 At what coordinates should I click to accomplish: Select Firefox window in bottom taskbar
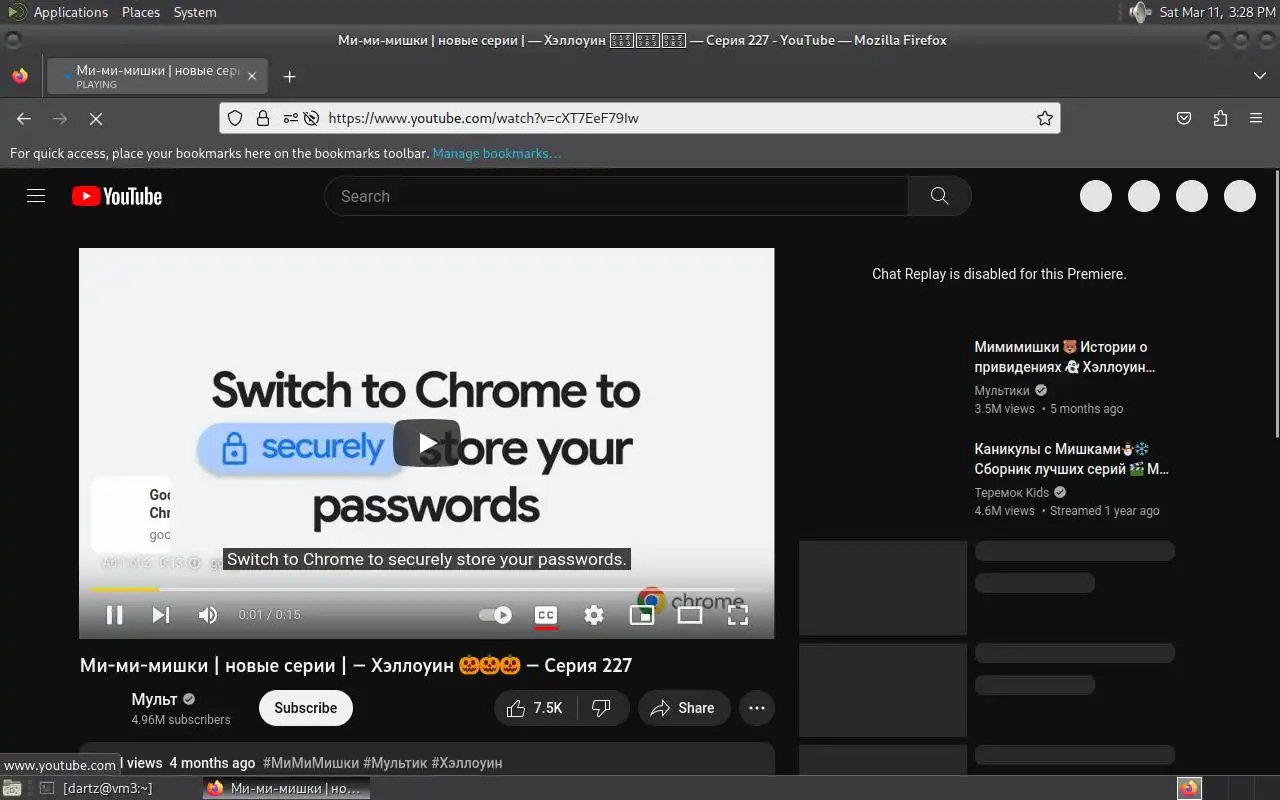pos(285,788)
